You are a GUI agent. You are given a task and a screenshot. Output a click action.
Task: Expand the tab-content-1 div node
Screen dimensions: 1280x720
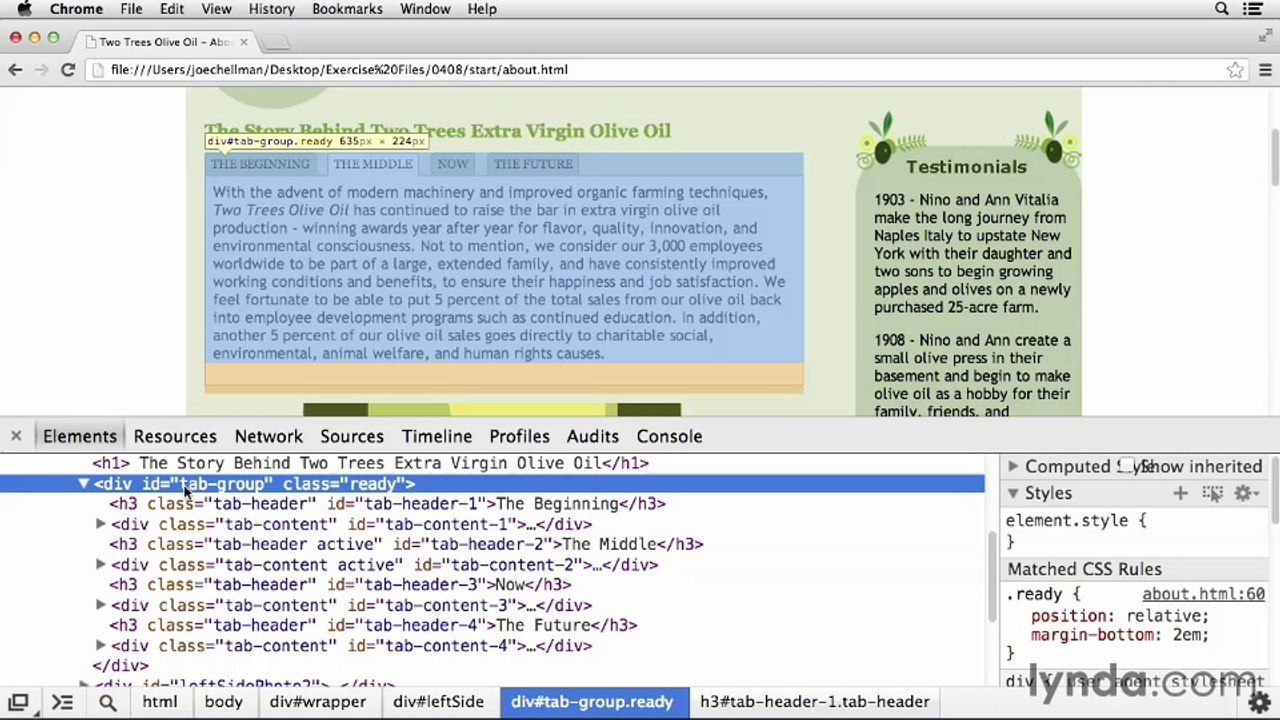pyautogui.click(x=100, y=524)
